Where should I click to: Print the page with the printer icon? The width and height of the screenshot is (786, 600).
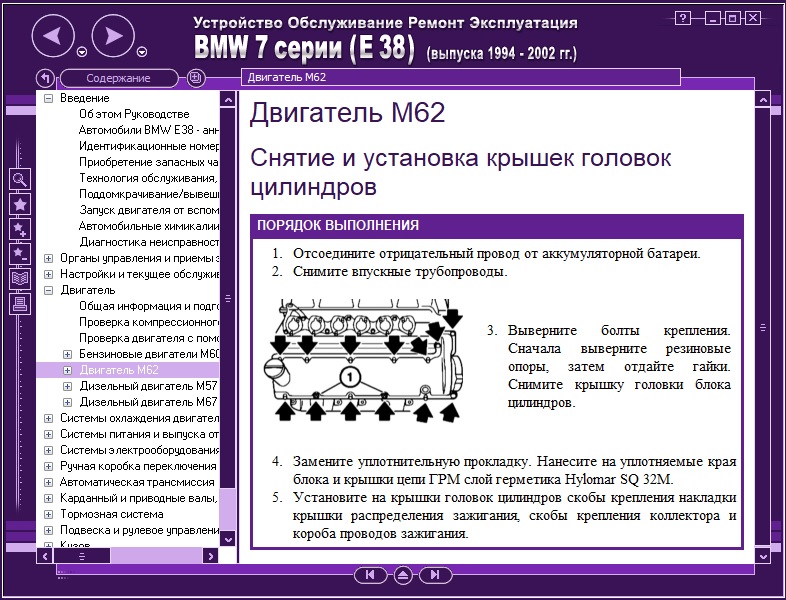pyautogui.click(x=20, y=303)
